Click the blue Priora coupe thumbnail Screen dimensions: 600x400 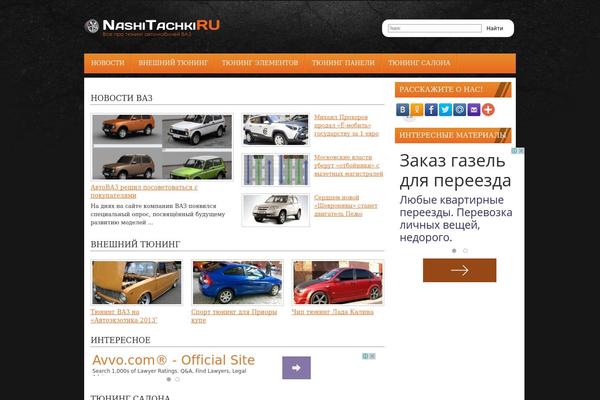237,282
